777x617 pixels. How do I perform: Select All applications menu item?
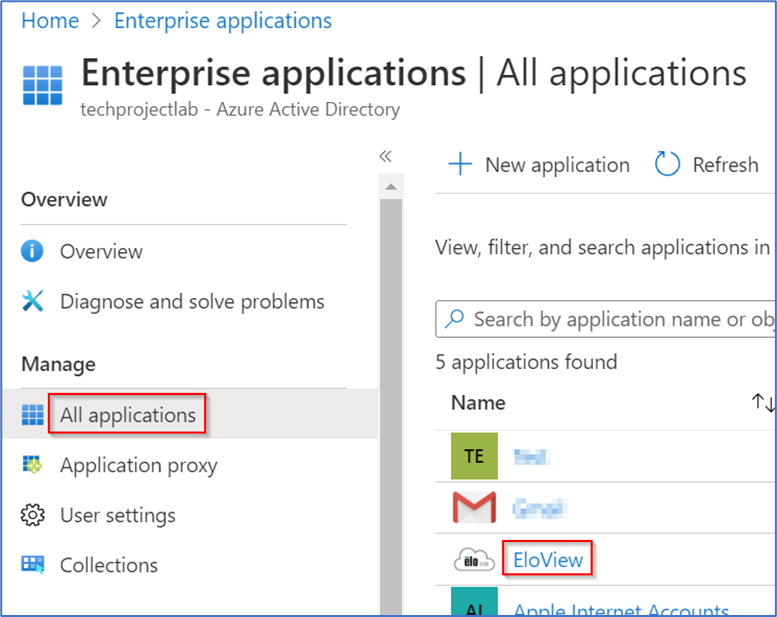point(128,415)
